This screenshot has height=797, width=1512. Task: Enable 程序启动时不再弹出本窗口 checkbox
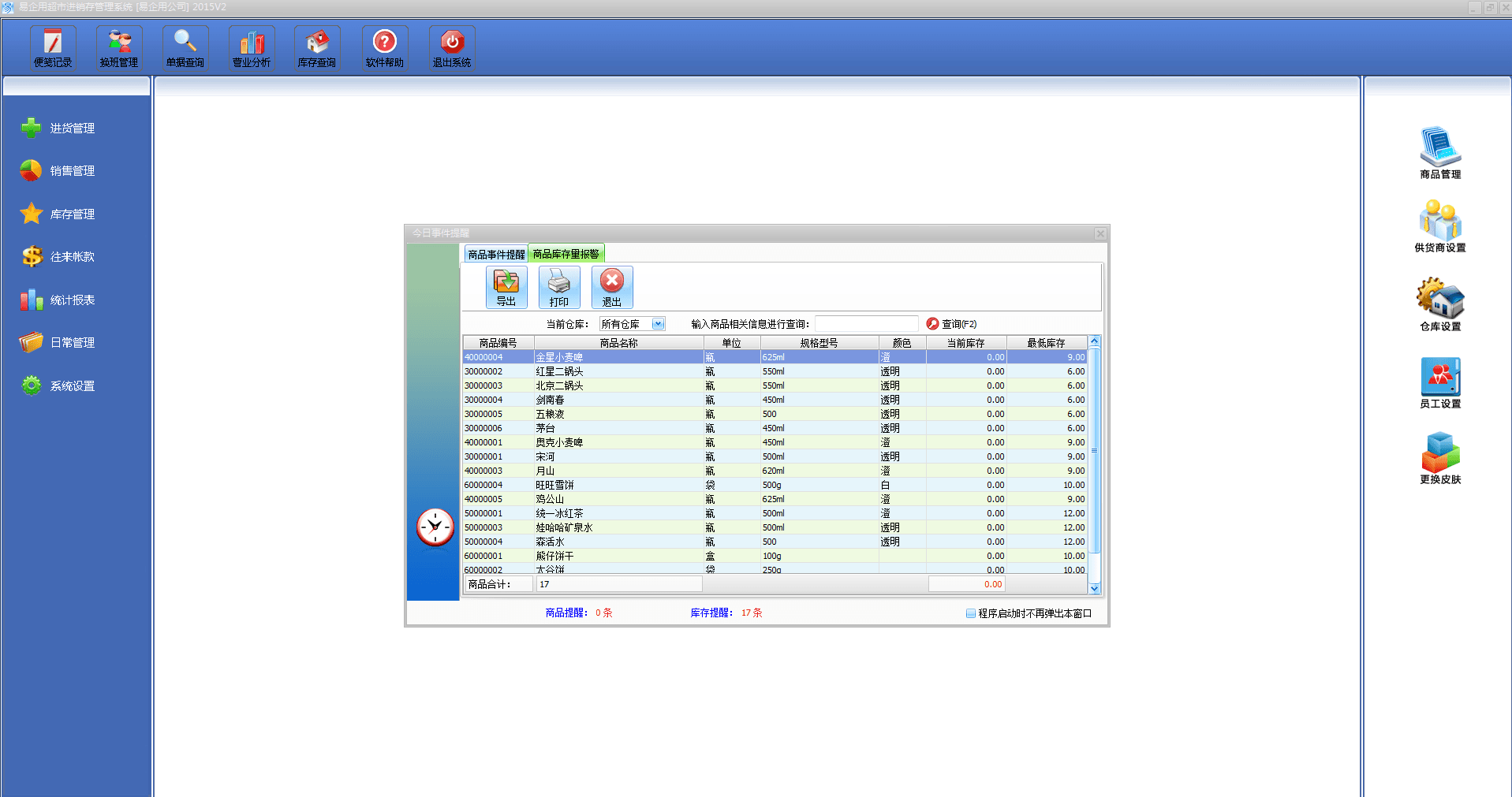971,613
